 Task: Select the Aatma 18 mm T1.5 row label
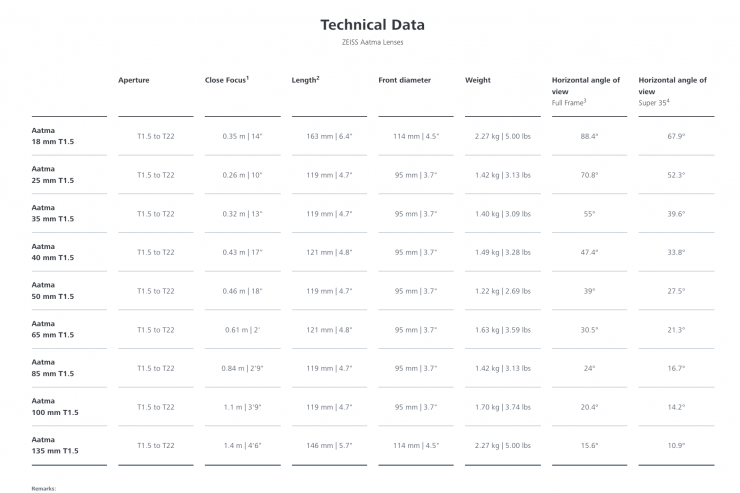pyautogui.click(x=53, y=136)
